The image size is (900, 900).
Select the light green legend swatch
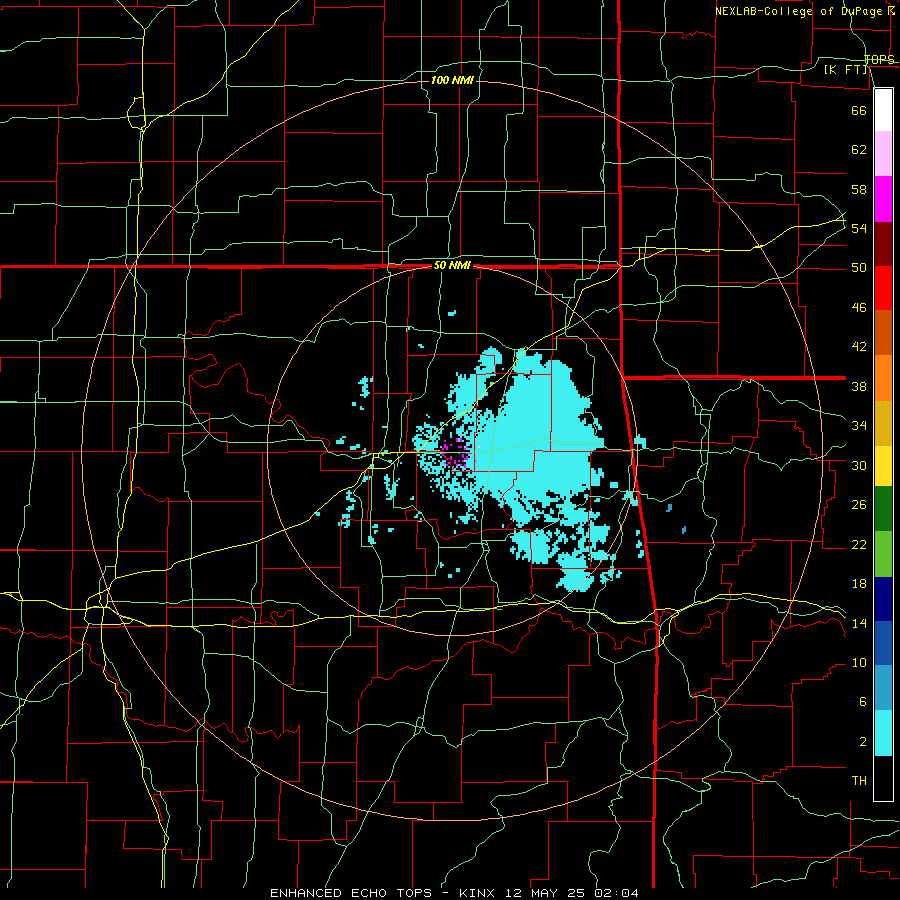coord(883,554)
